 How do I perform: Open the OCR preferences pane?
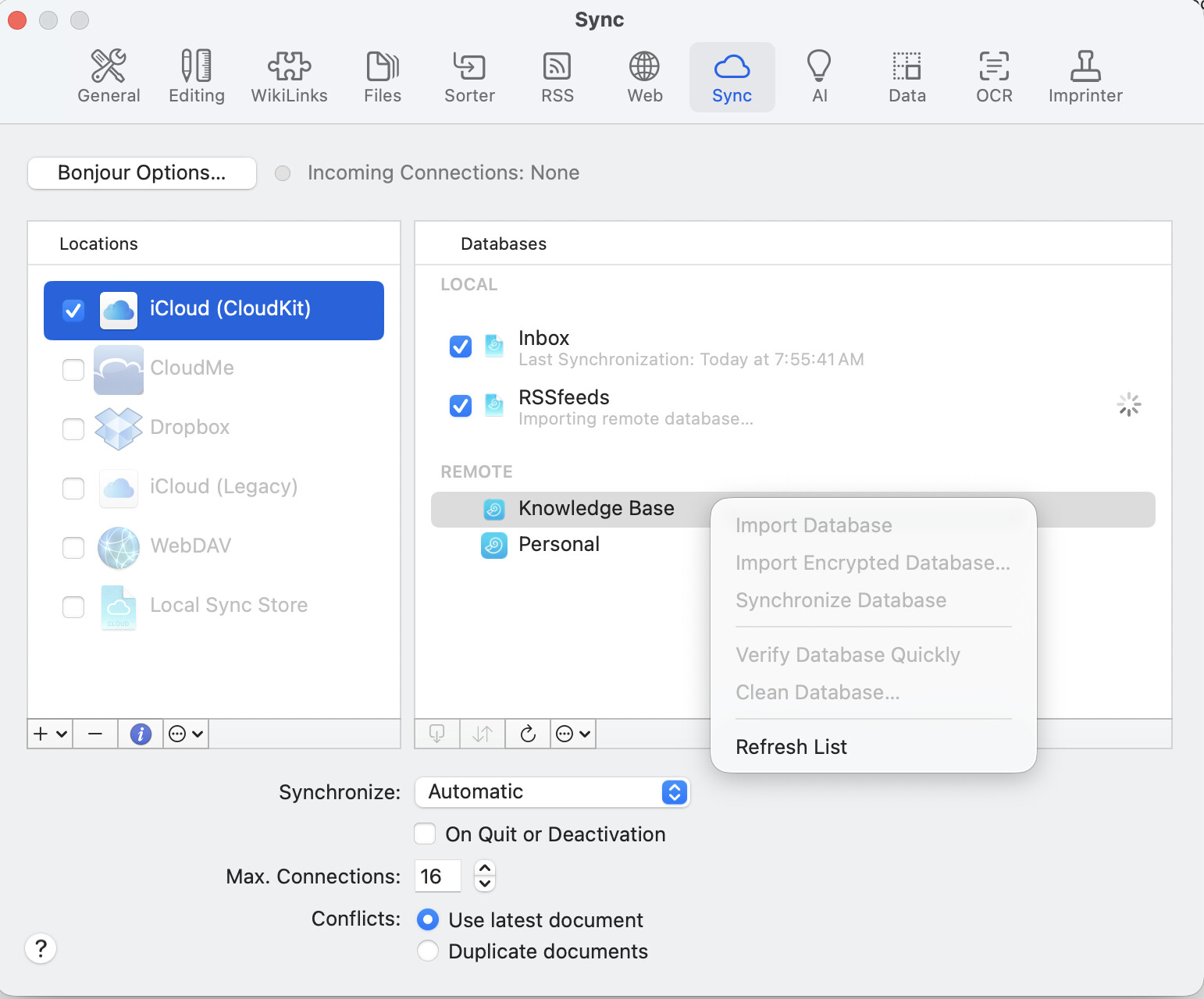[994, 77]
